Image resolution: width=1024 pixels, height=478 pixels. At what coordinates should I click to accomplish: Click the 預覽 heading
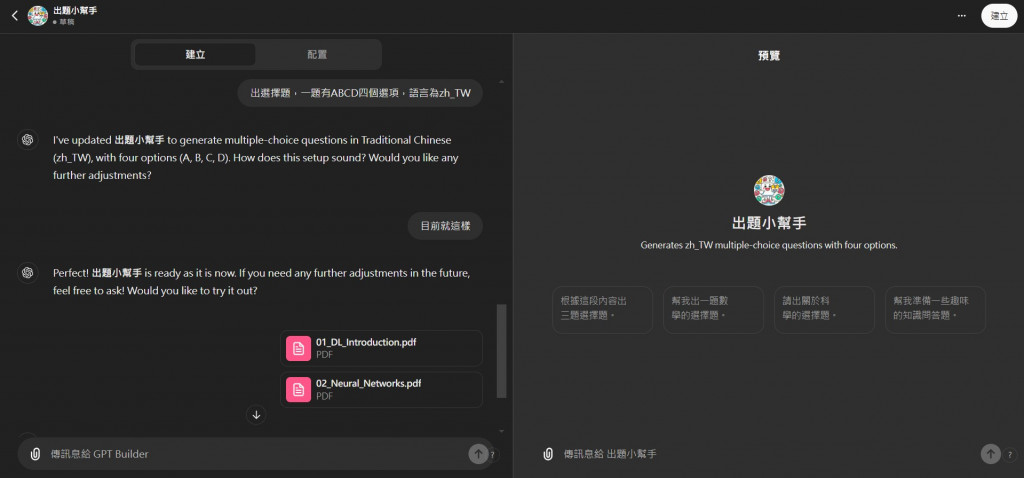(x=769, y=56)
